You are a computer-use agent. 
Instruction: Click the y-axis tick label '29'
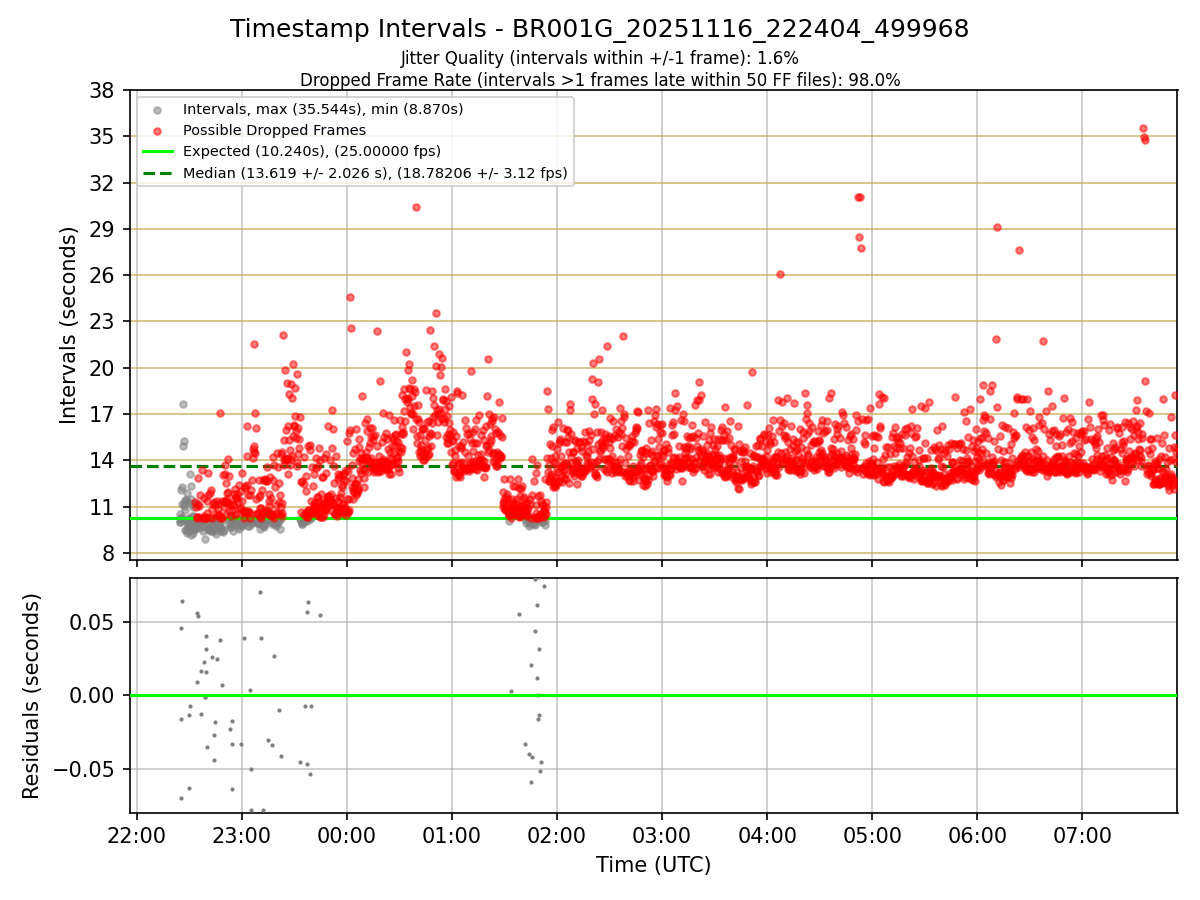click(x=102, y=229)
